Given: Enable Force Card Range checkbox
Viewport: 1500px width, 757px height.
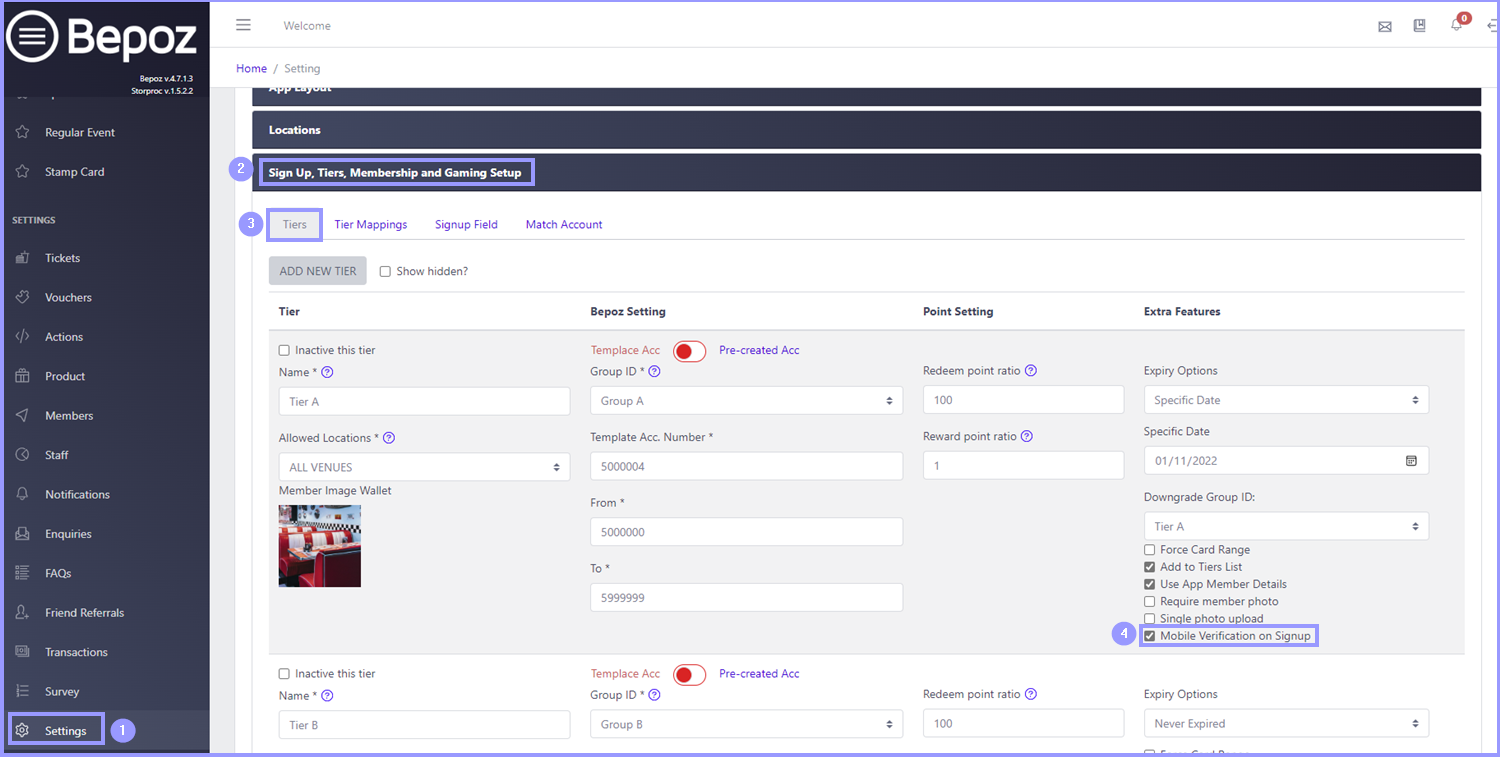Looking at the screenshot, I should tap(1150, 550).
